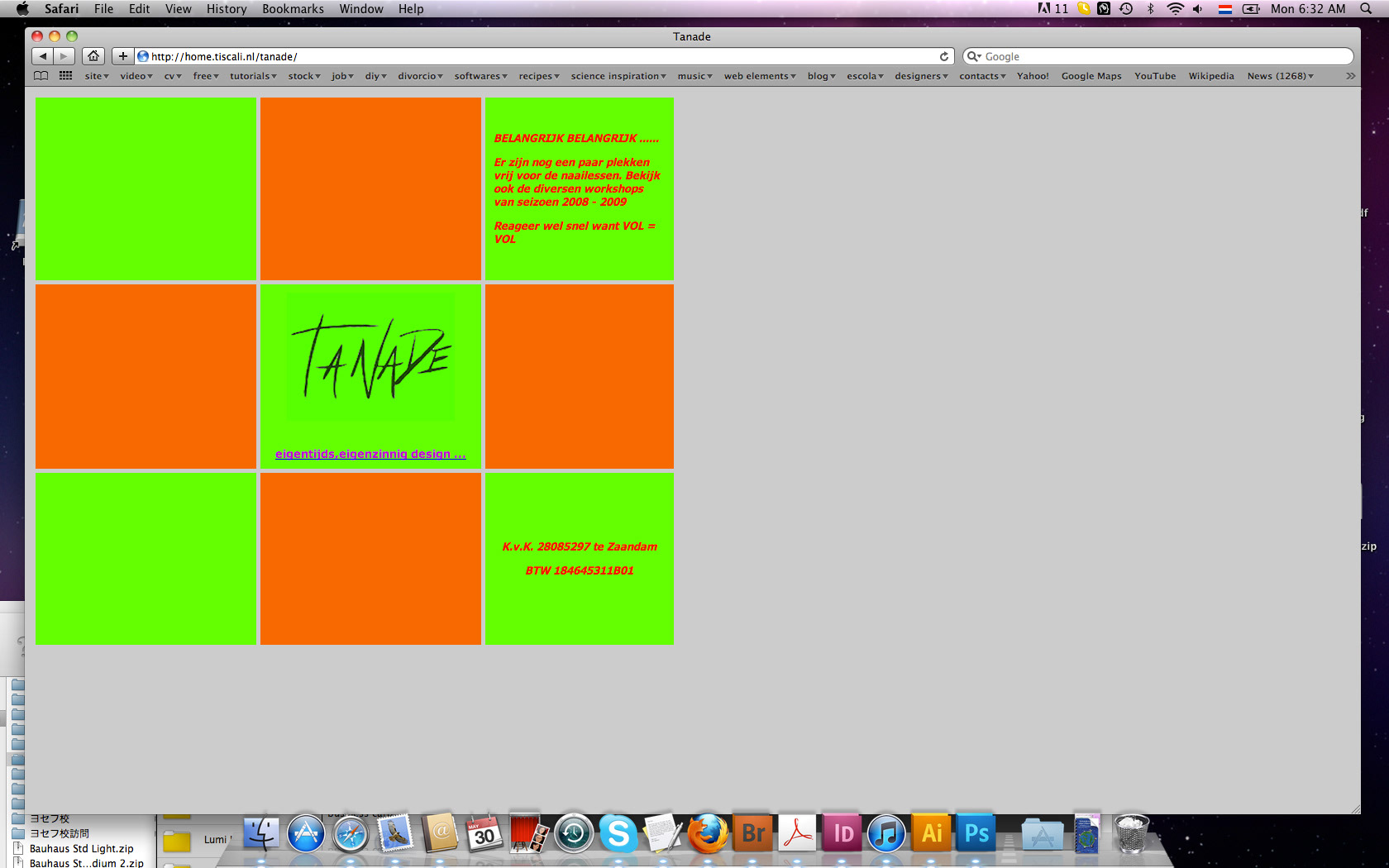Image resolution: width=1389 pixels, height=868 pixels.
Task: Click the Tanade handwritten logo image
Action: pos(370,357)
